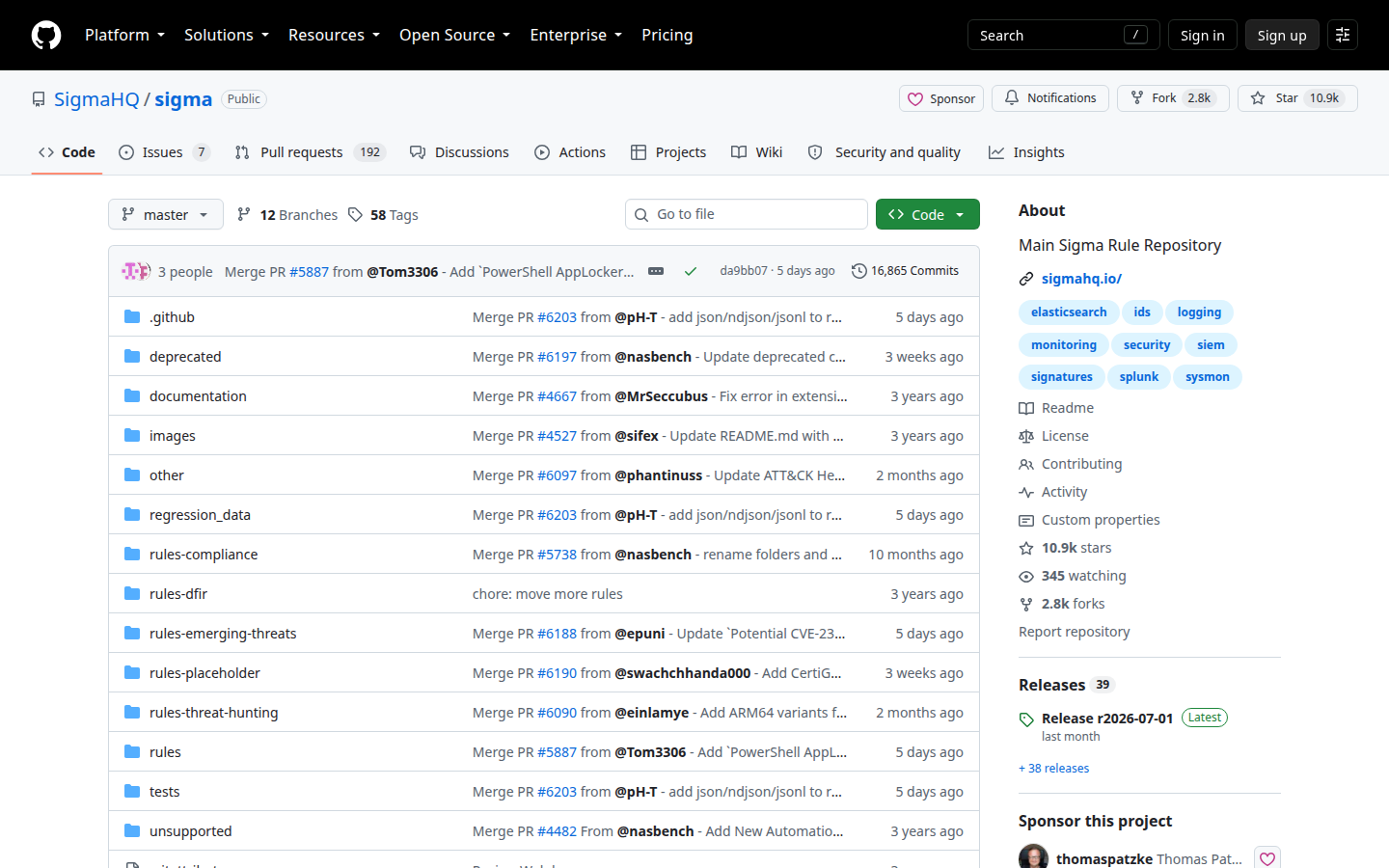Open the sigmahq.io website link
Image resolution: width=1389 pixels, height=868 pixels.
pyautogui.click(x=1081, y=279)
